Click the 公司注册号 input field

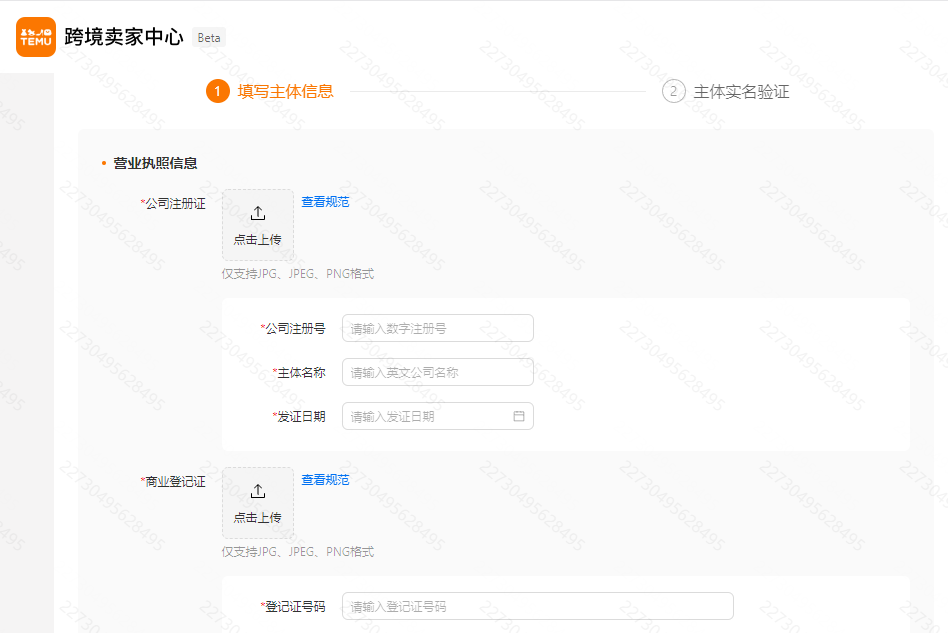click(x=437, y=328)
